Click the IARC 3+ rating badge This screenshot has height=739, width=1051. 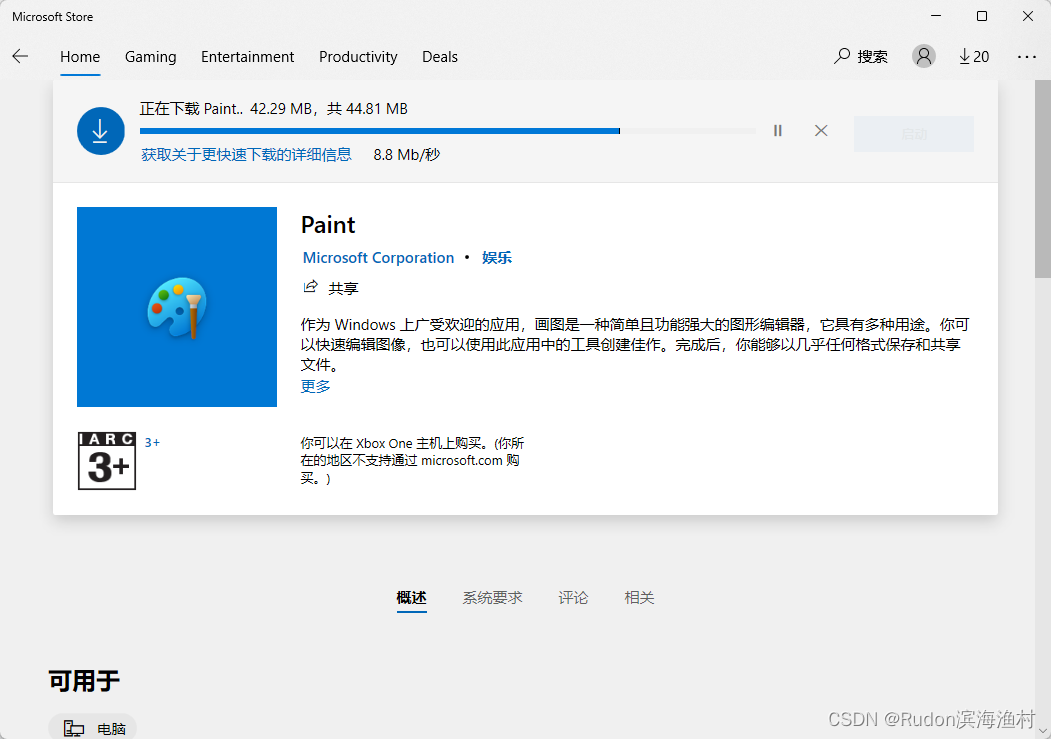tap(107, 461)
